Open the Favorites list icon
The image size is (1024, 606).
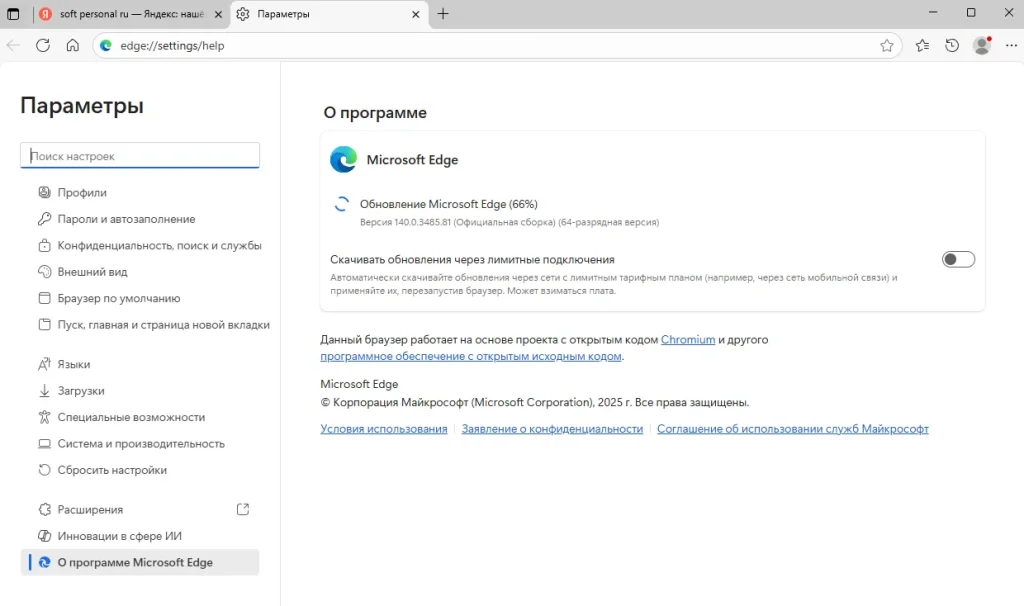922,45
